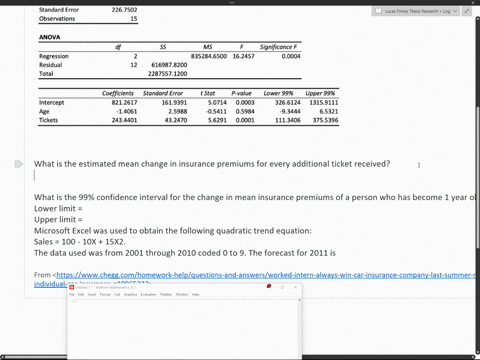This screenshot has height=360, width=480.
Task: Open the Edit menu in Mathematica
Action: coord(81,294)
